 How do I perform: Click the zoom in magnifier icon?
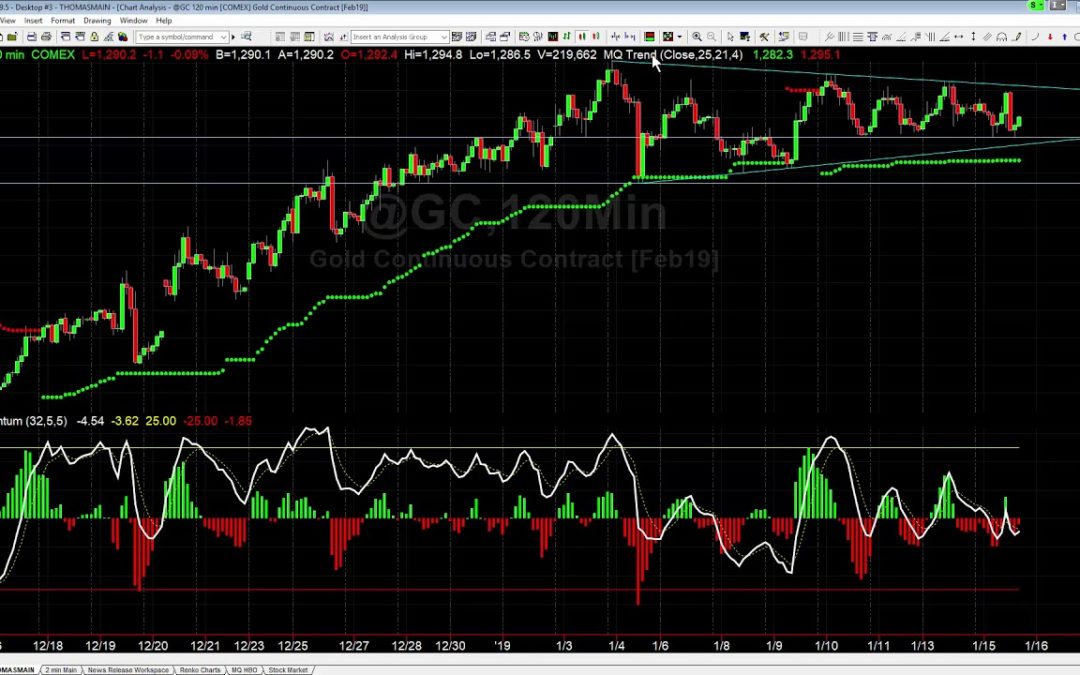tap(697, 37)
